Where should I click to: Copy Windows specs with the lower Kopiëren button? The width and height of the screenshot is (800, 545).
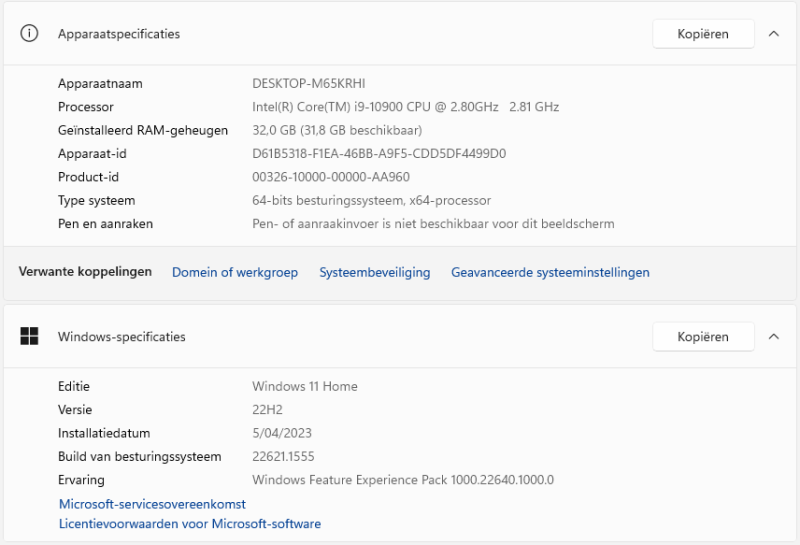702,337
